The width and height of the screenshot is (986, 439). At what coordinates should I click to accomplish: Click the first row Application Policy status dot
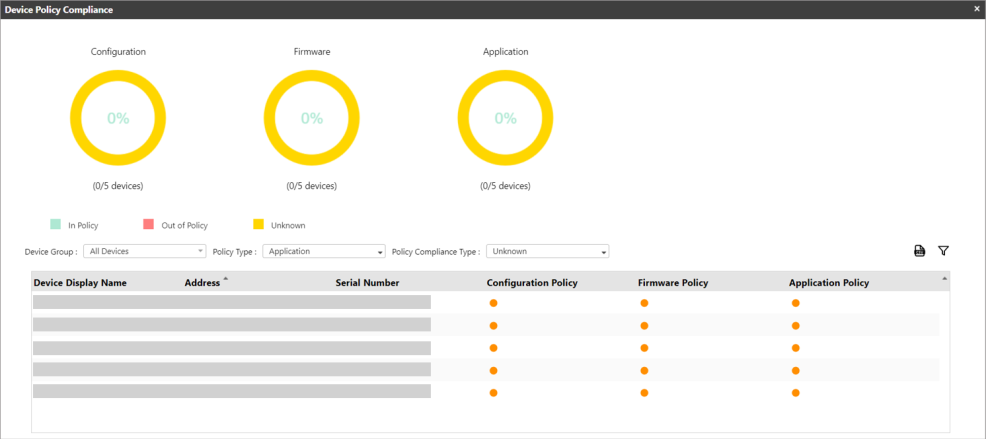795,302
